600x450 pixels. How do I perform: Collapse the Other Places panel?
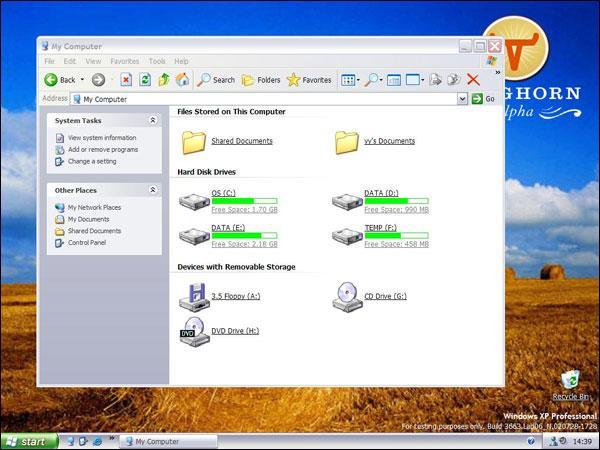point(153,190)
